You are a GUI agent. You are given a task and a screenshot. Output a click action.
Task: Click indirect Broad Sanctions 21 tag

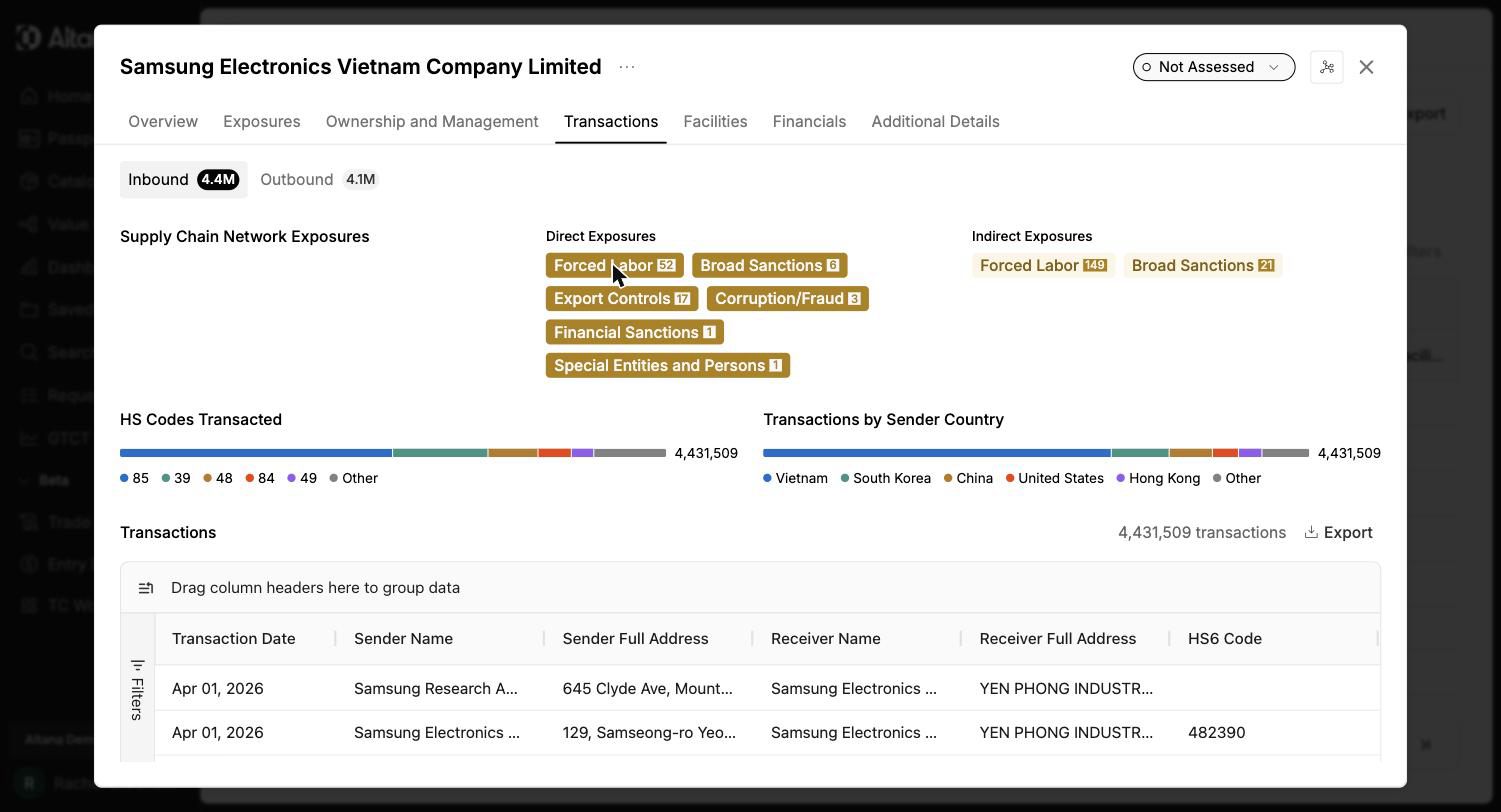coord(1203,265)
